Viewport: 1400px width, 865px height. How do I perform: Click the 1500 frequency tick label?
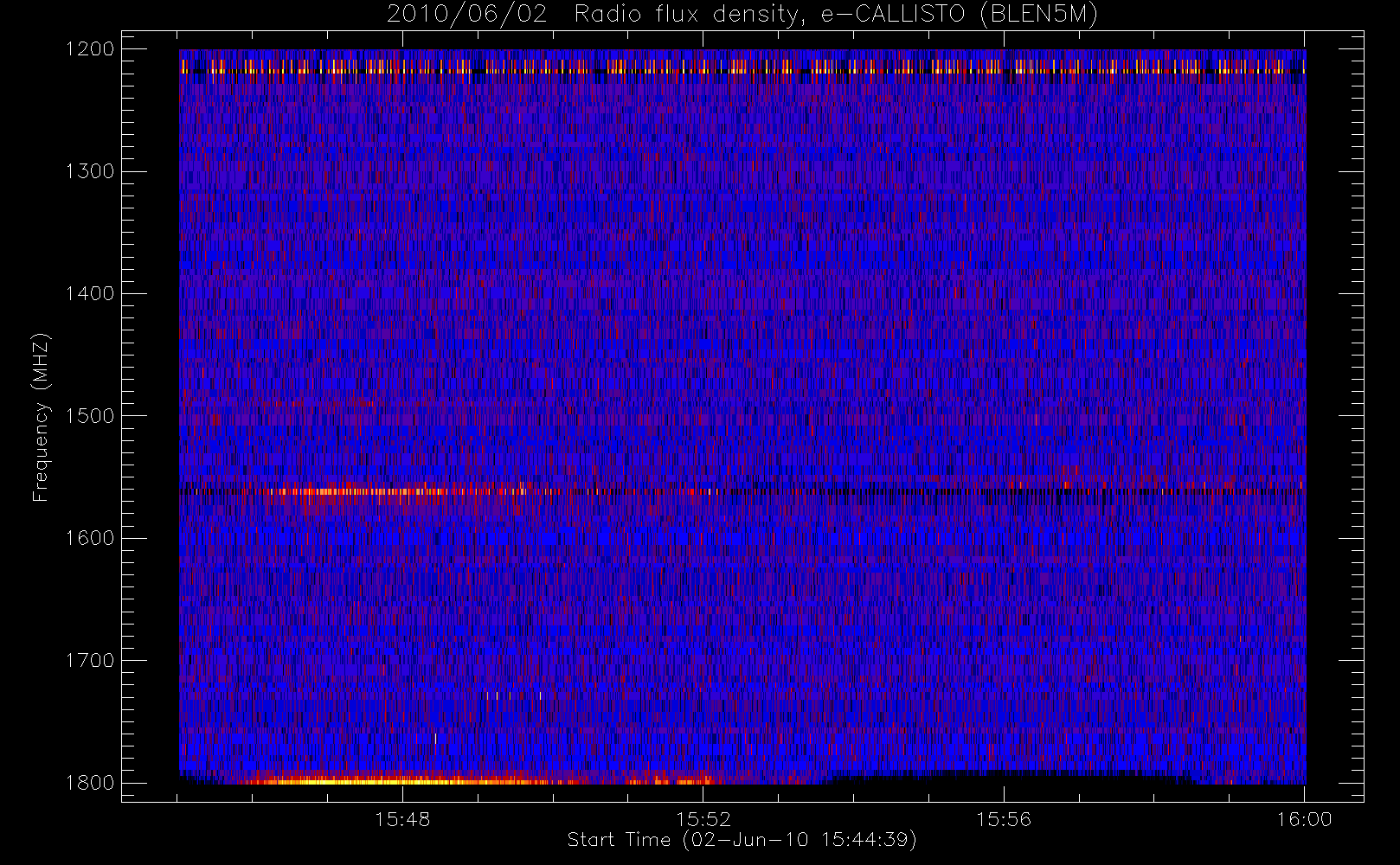[x=90, y=415]
